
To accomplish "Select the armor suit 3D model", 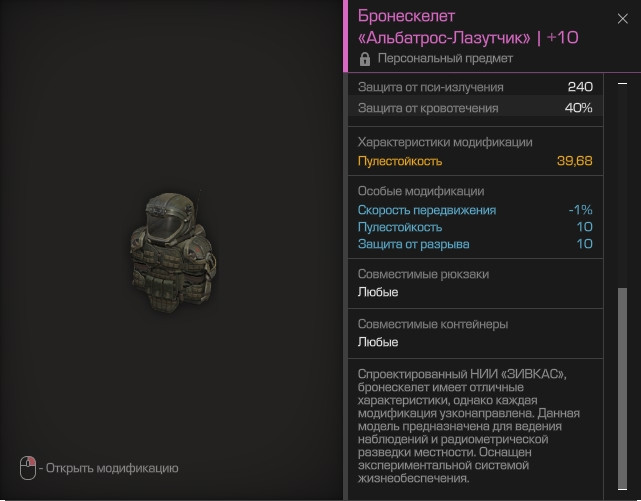I will pyautogui.click(x=173, y=251).
